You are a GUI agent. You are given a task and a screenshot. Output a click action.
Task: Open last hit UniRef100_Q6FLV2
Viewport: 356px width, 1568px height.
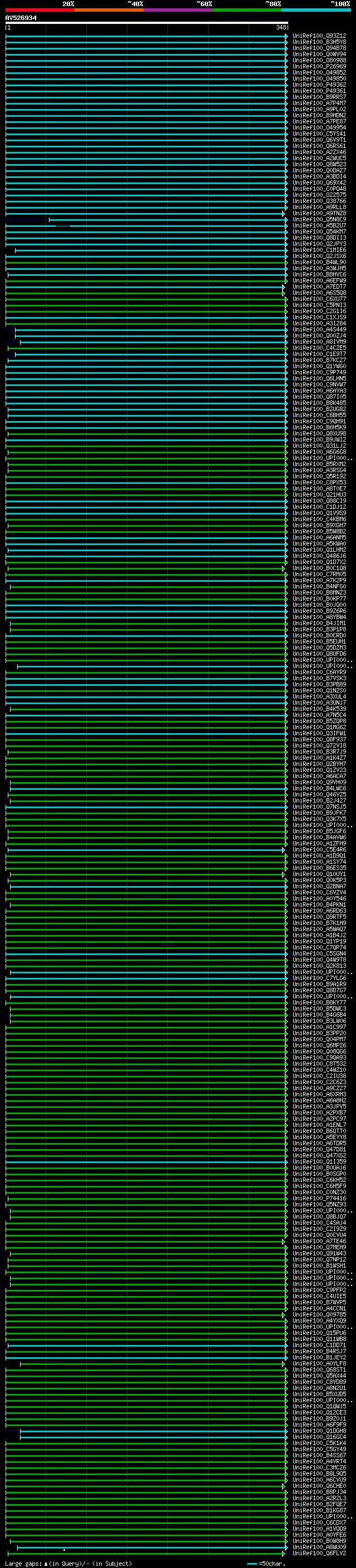(319, 1553)
